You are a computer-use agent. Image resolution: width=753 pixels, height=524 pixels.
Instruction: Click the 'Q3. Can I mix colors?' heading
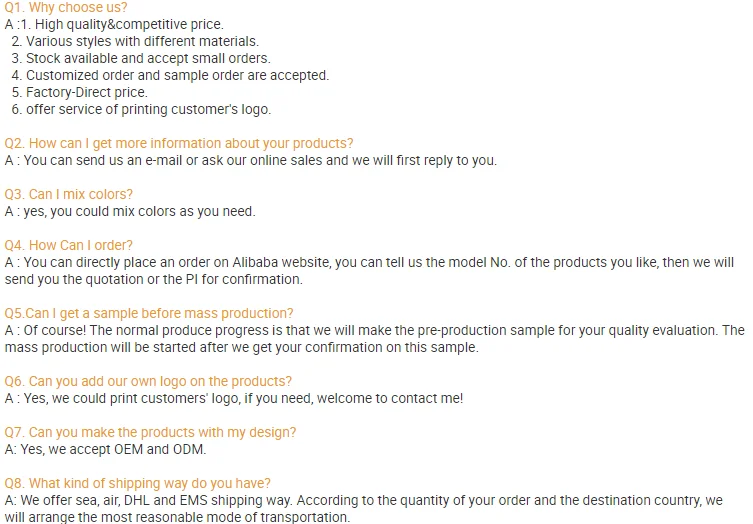(69, 194)
